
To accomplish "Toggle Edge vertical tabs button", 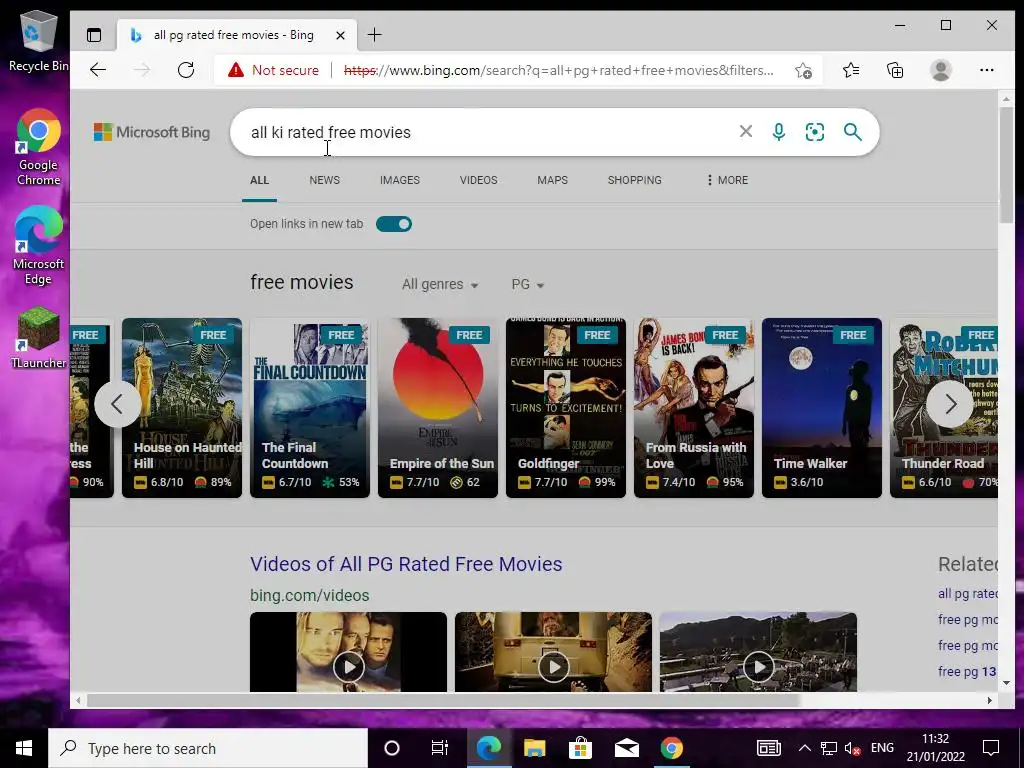I will (94, 35).
